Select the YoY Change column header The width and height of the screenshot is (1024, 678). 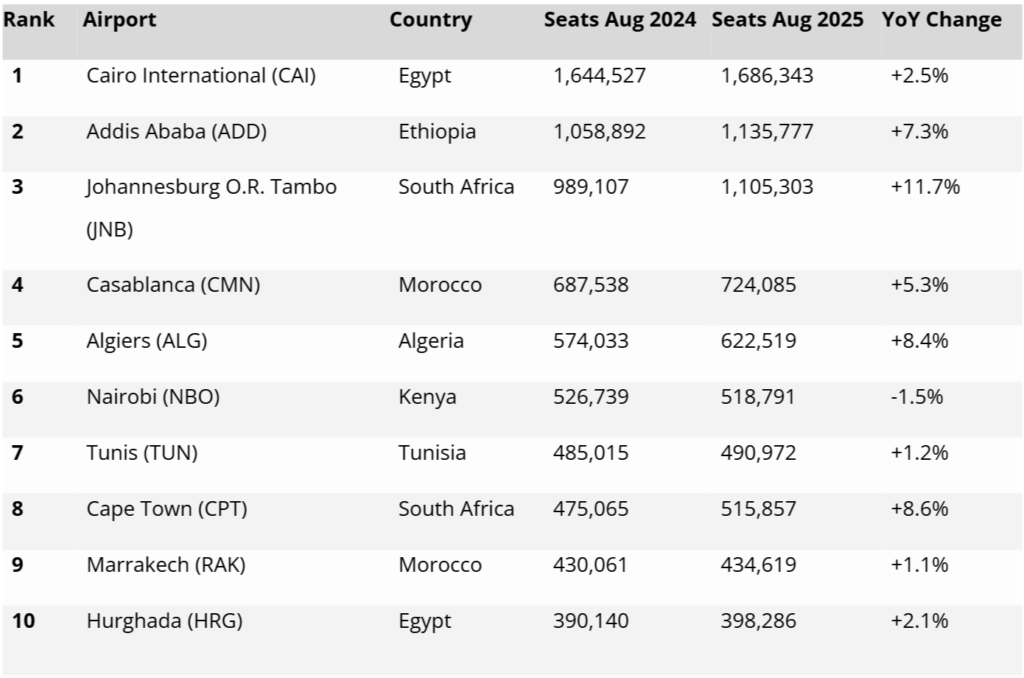tap(941, 20)
